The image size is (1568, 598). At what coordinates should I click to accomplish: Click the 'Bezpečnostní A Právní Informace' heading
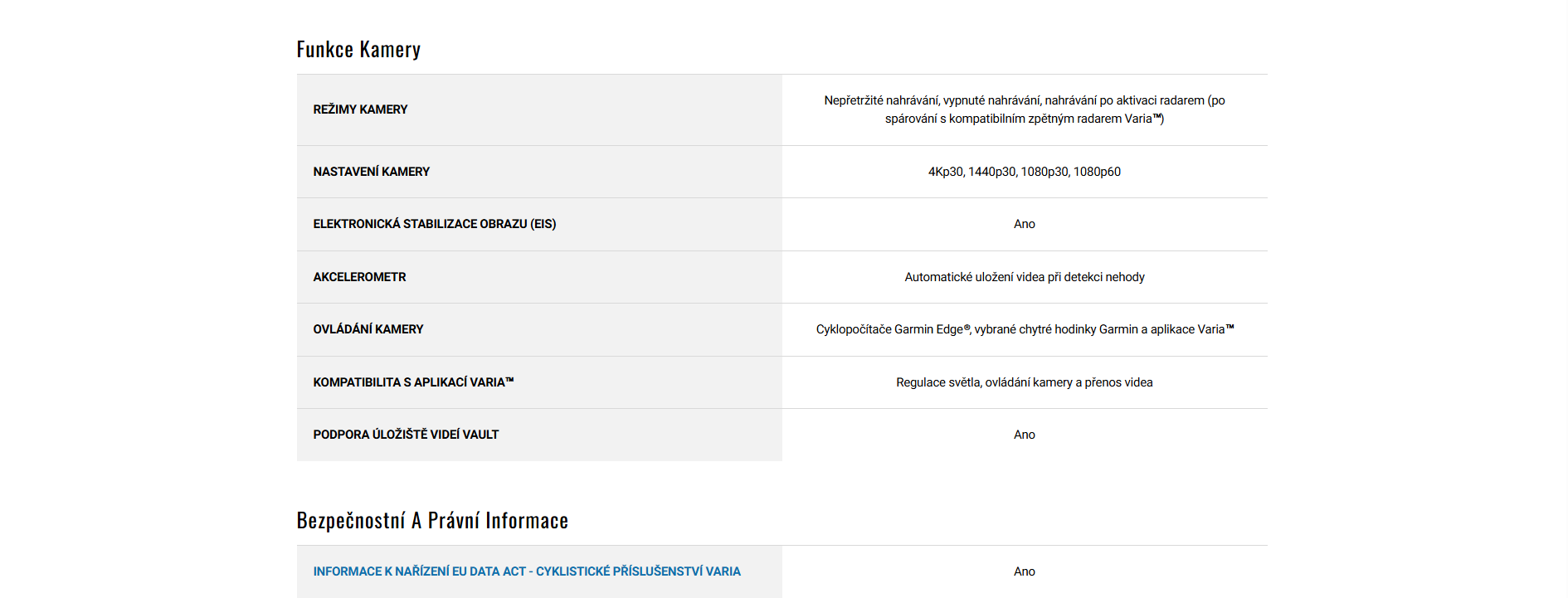click(432, 521)
